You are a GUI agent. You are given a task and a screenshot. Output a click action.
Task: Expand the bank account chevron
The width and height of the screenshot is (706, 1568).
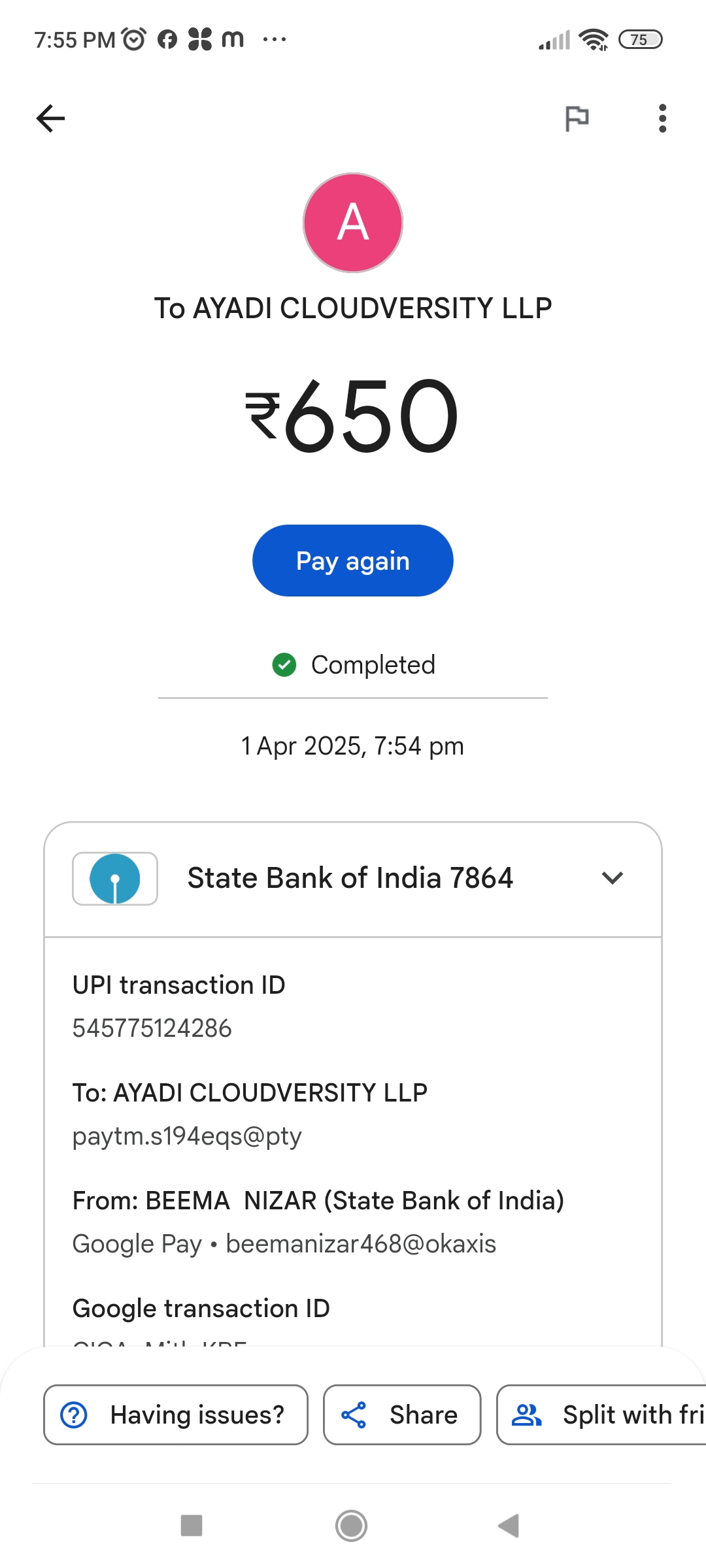[612, 878]
